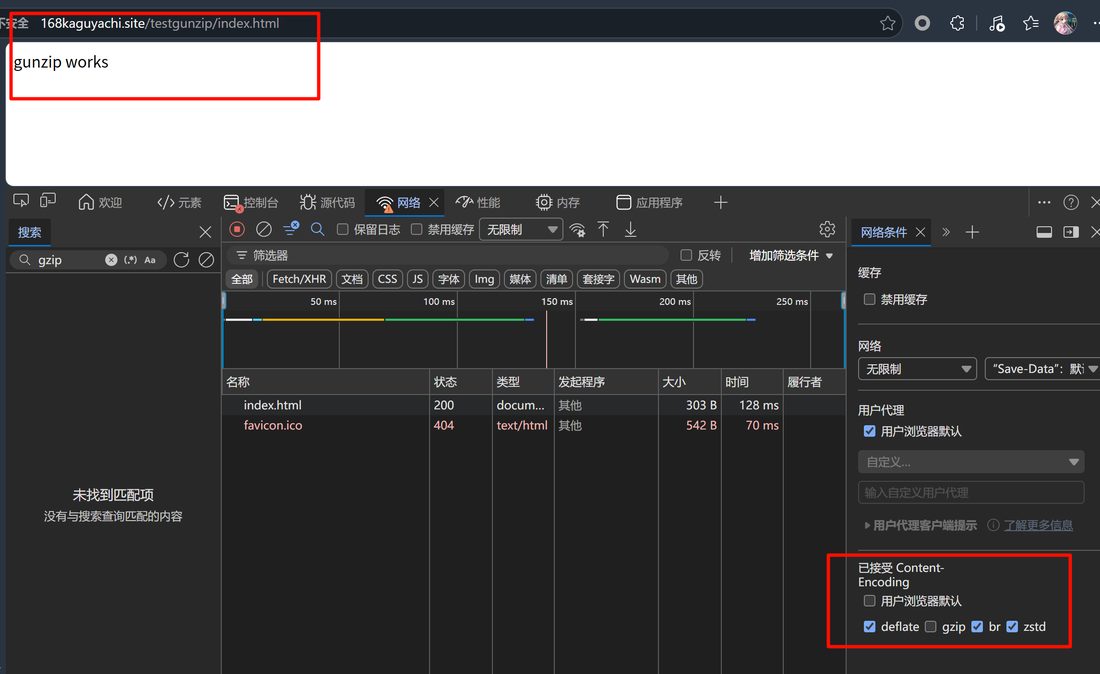The height and width of the screenshot is (674, 1100).
Task: Open 无限制 dropdown under 网络 section
Action: pyautogui.click(x=917, y=369)
